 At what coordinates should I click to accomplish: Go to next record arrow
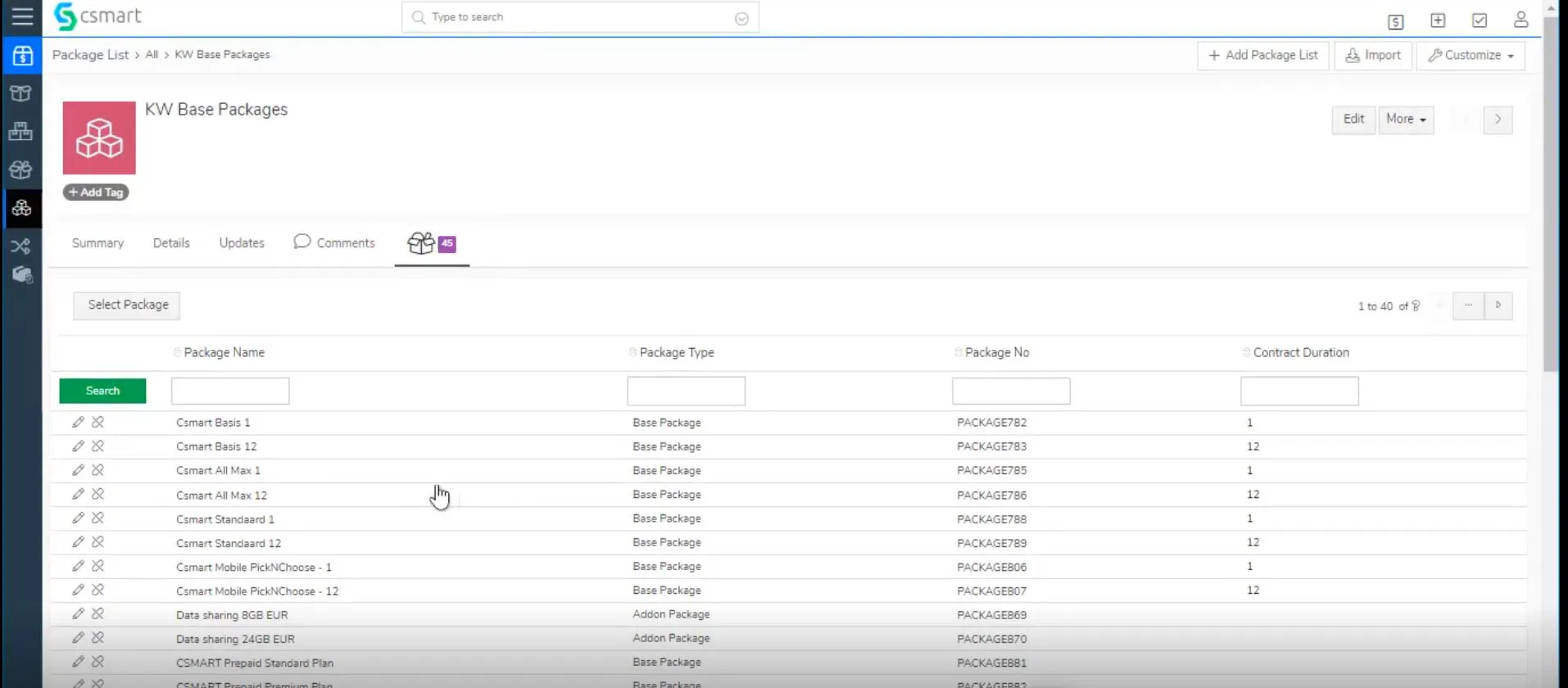(x=1498, y=120)
